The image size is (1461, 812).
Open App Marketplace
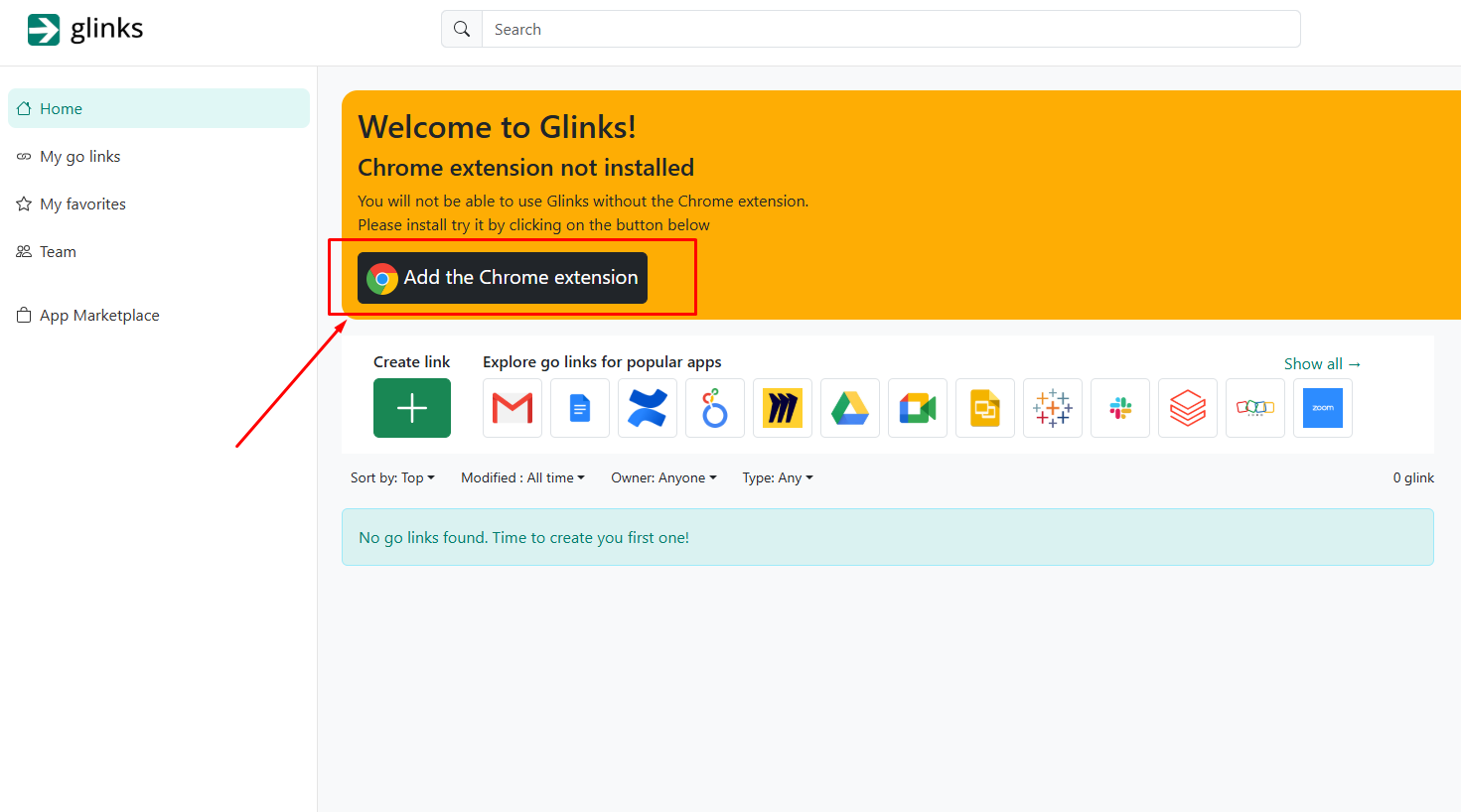[159, 315]
